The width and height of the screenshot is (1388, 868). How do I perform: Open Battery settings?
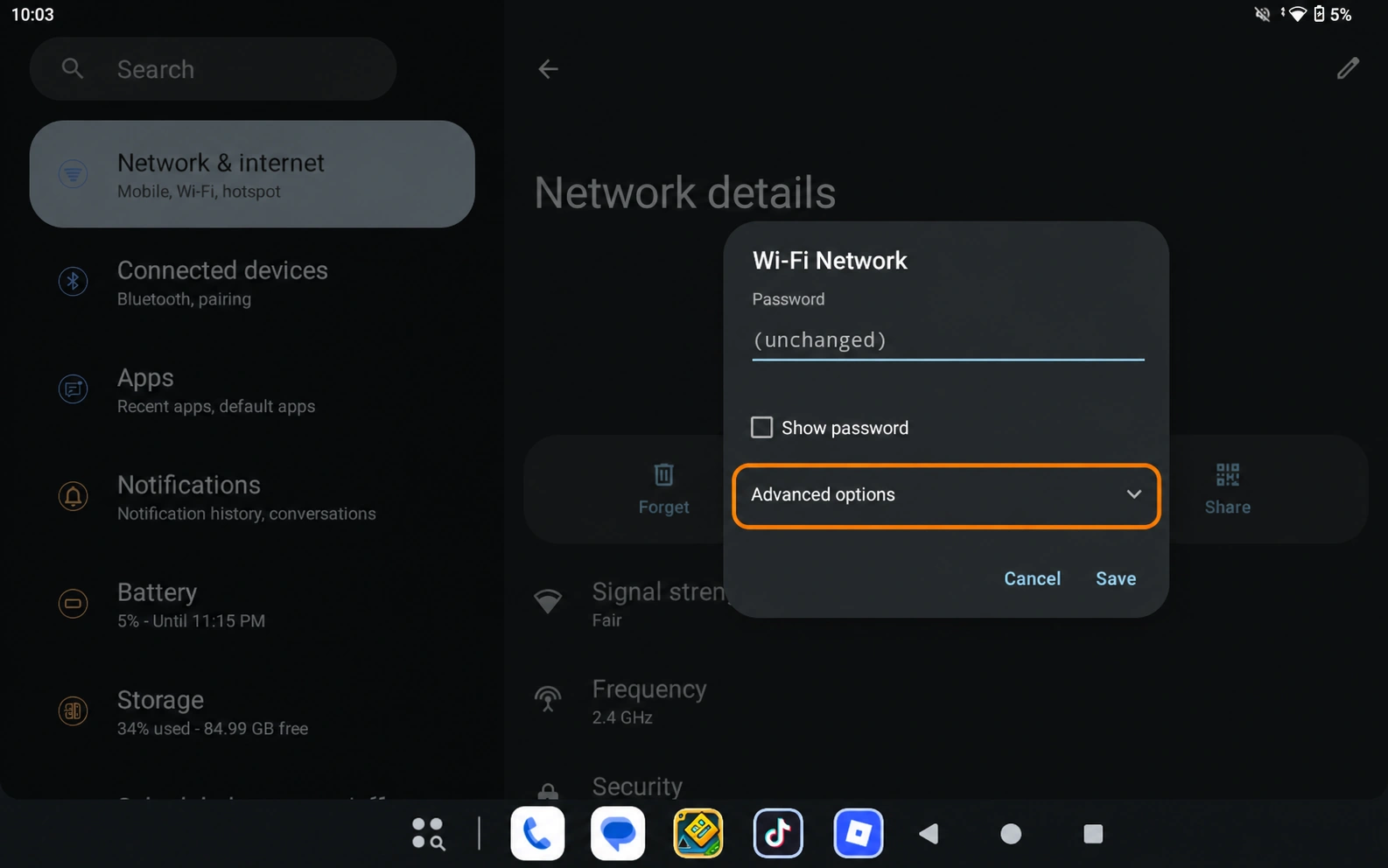tap(252, 605)
